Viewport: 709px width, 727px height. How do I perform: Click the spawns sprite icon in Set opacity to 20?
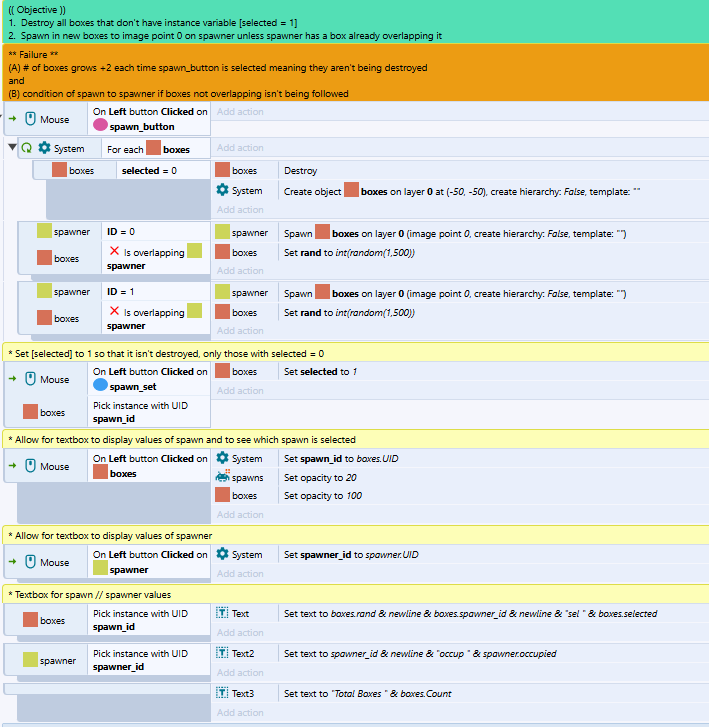click(223, 476)
